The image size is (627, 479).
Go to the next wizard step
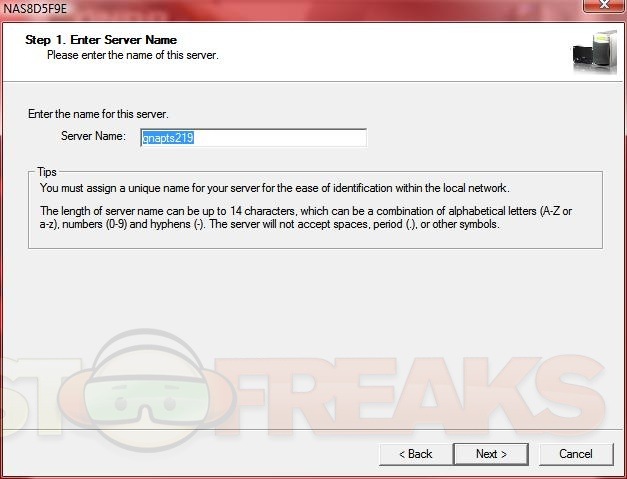coord(491,454)
